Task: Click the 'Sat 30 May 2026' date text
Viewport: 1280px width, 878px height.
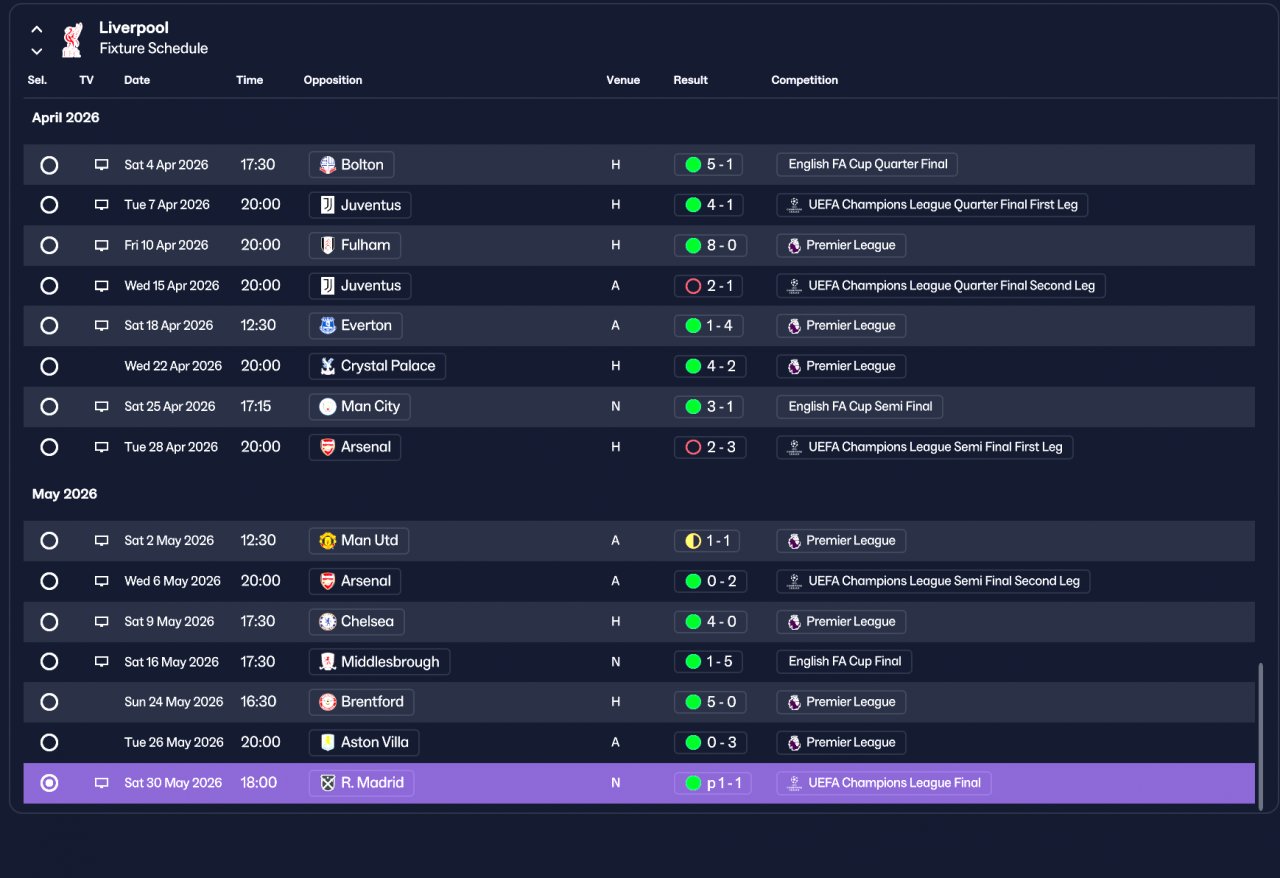Action: pyautogui.click(x=173, y=783)
